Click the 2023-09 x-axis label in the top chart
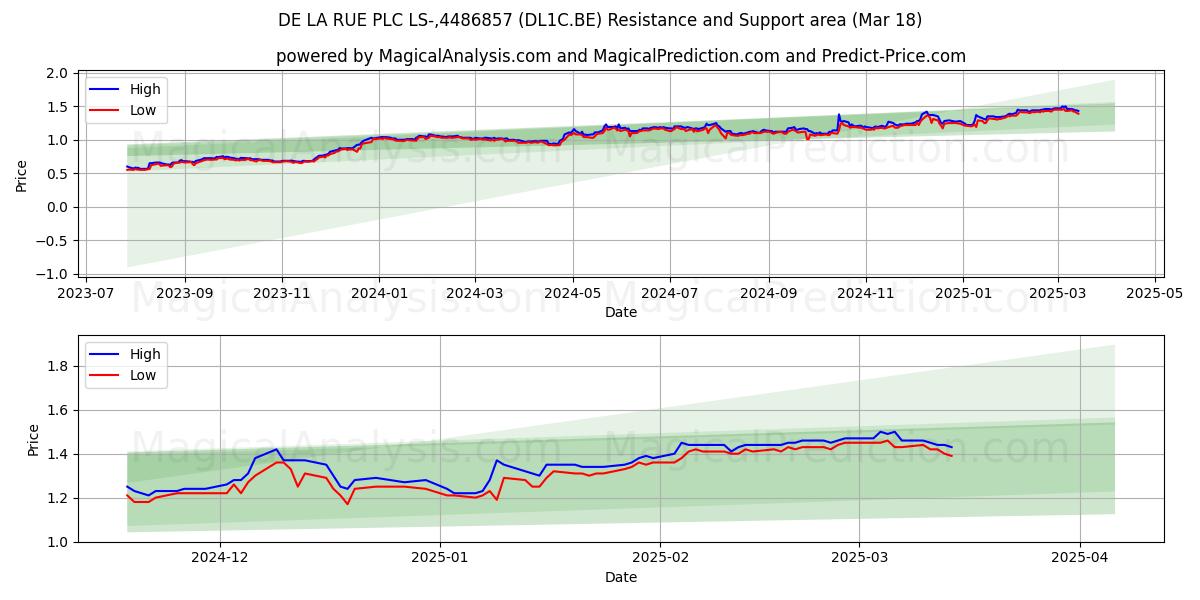 coord(185,294)
